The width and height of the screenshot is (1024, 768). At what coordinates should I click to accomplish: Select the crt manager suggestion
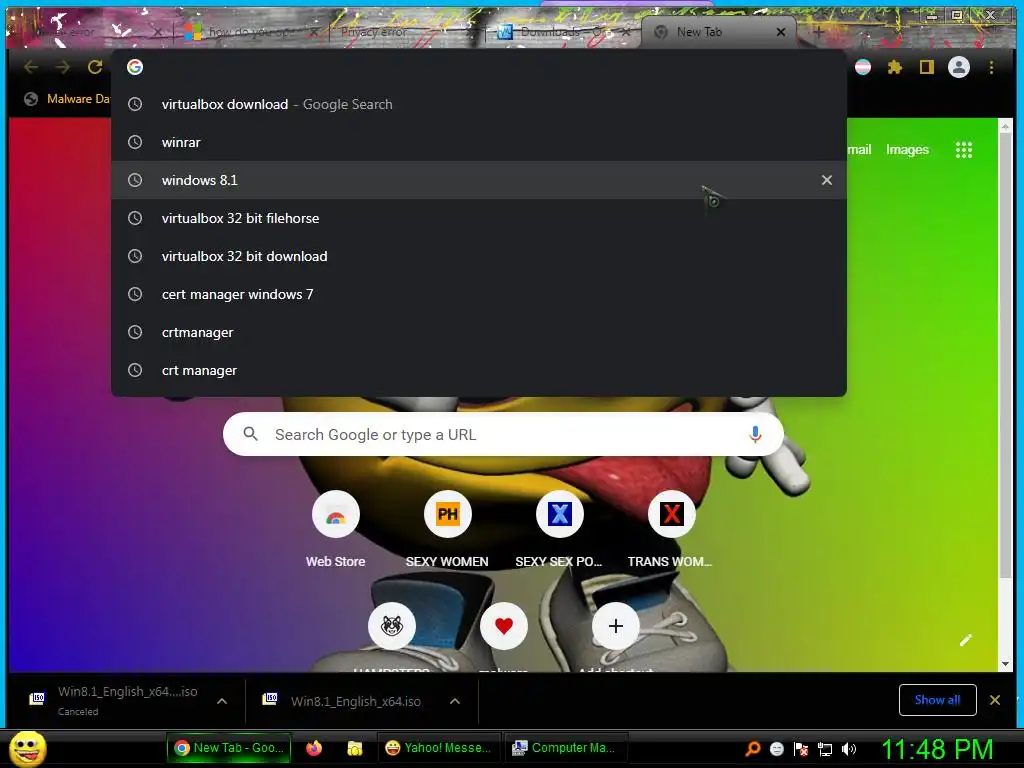pos(479,370)
